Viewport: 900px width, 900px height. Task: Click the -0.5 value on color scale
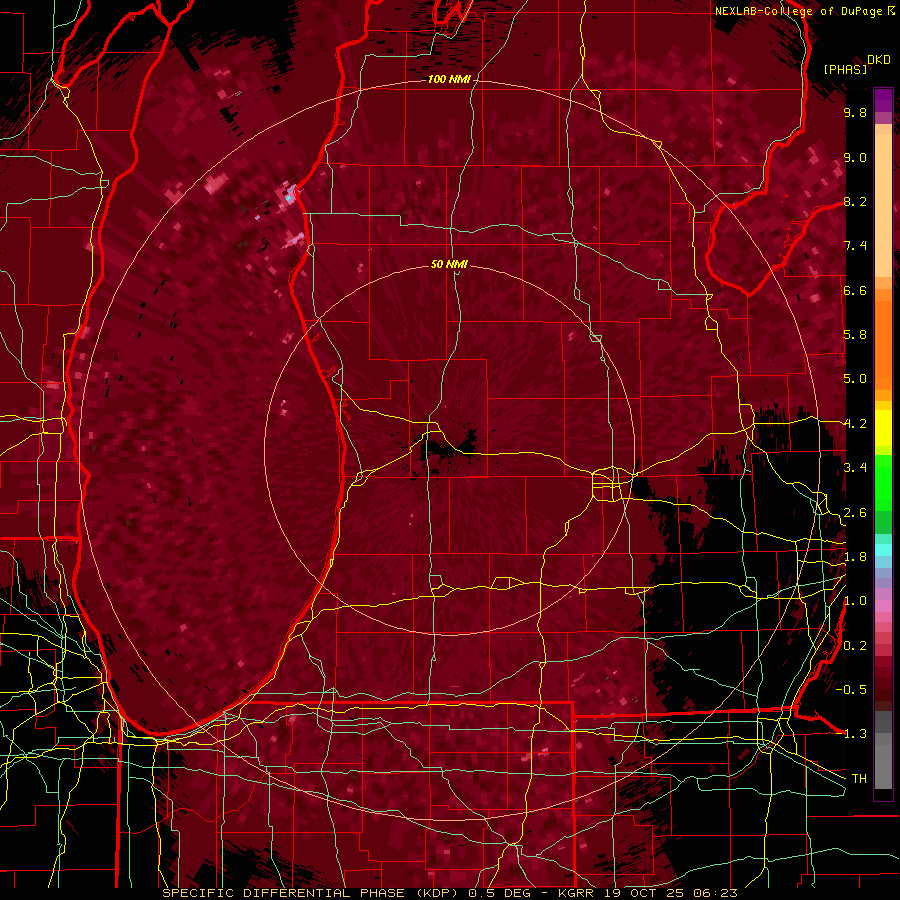[851, 690]
